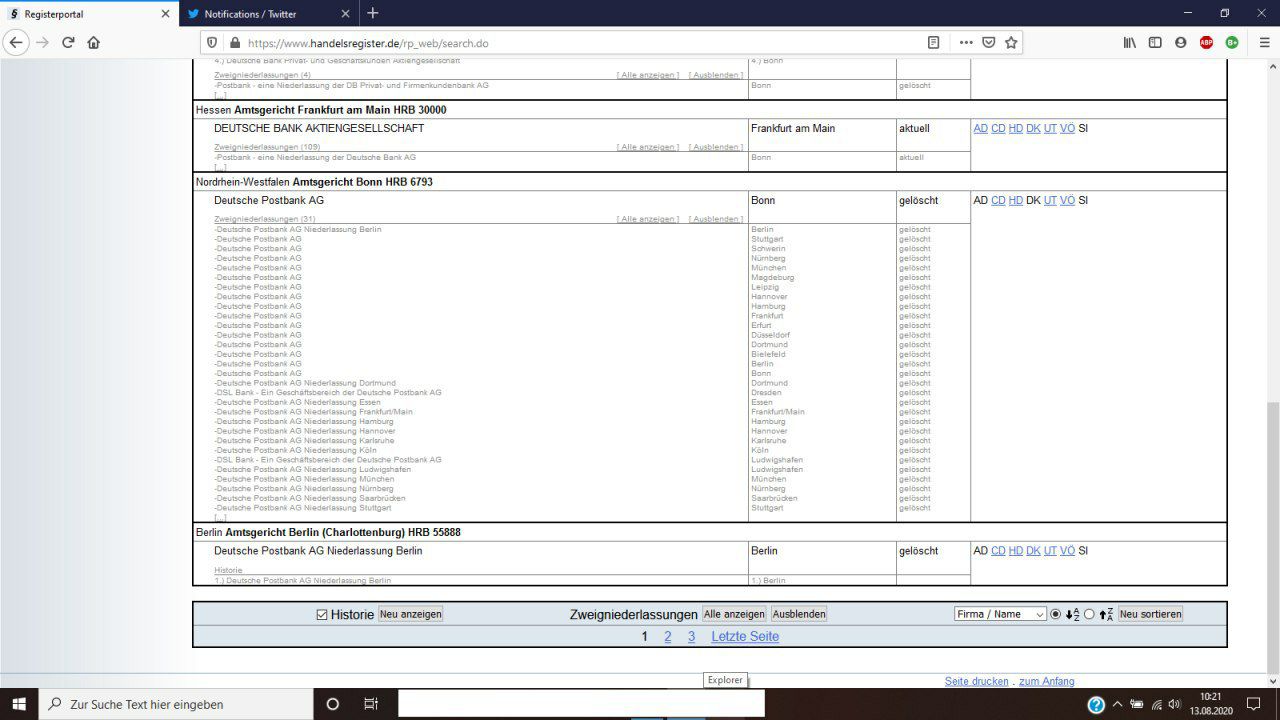The width and height of the screenshot is (1280, 720).
Task: Open the Windows Start menu
Action: tap(19, 704)
